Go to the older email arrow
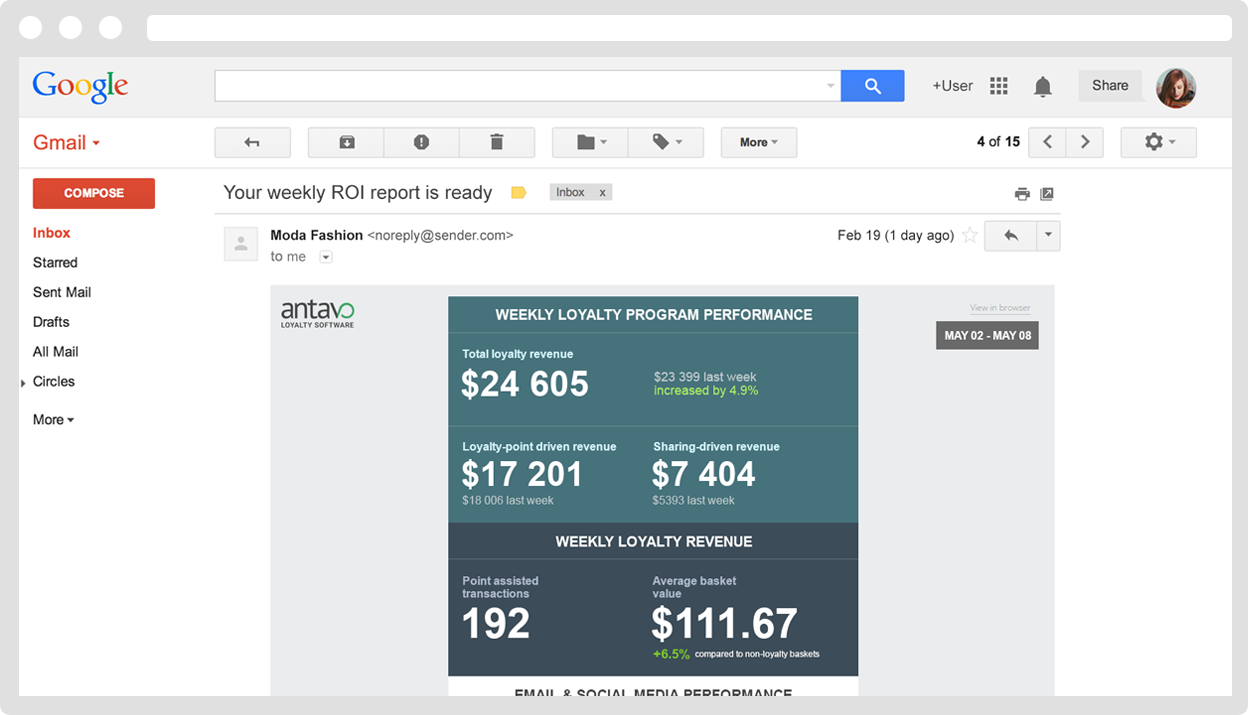The image size is (1248, 715). (1085, 142)
